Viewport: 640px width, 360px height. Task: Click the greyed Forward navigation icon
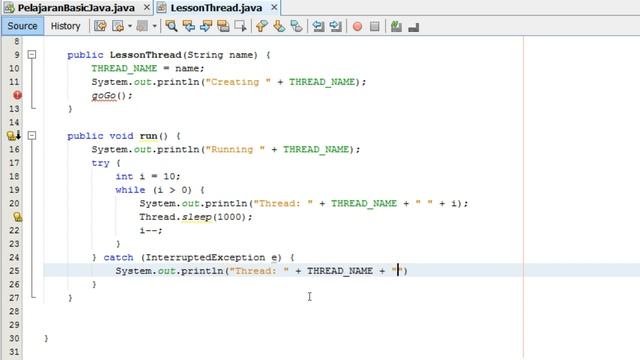coord(142,26)
